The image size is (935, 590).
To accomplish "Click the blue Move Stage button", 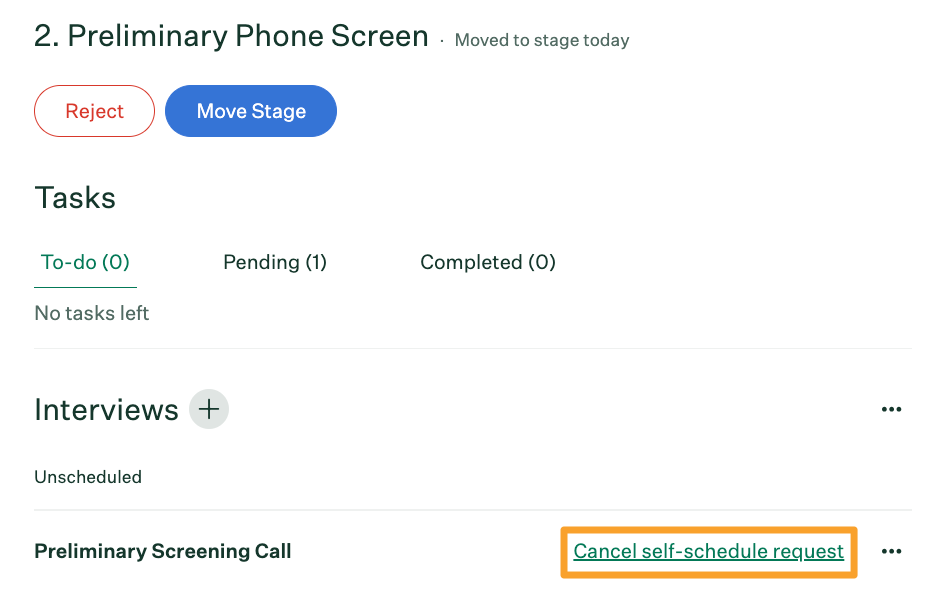I will point(251,111).
